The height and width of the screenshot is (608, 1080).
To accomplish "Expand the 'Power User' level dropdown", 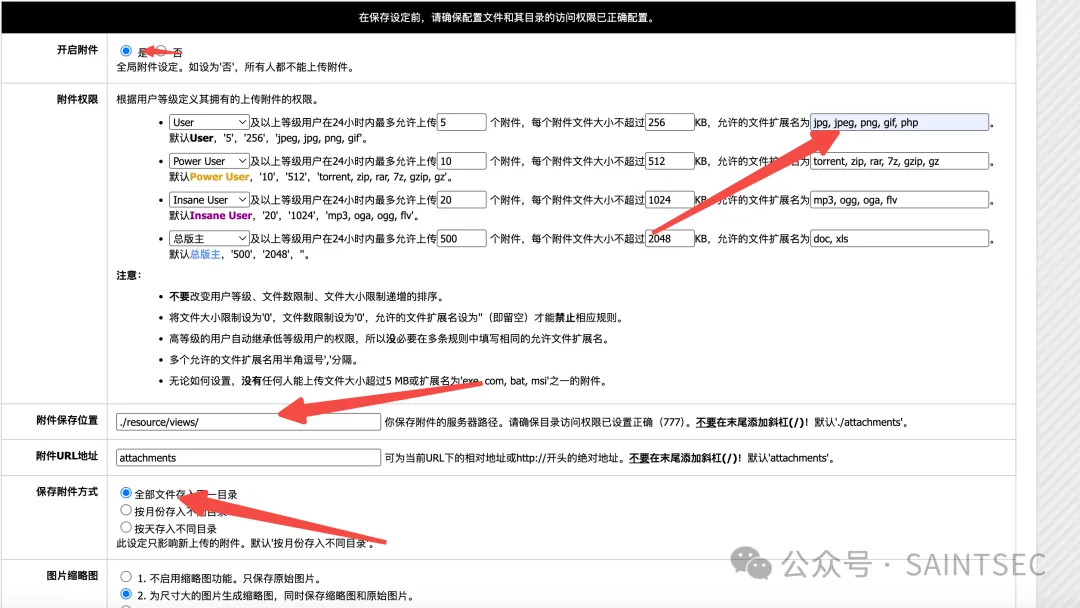I will pos(209,161).
